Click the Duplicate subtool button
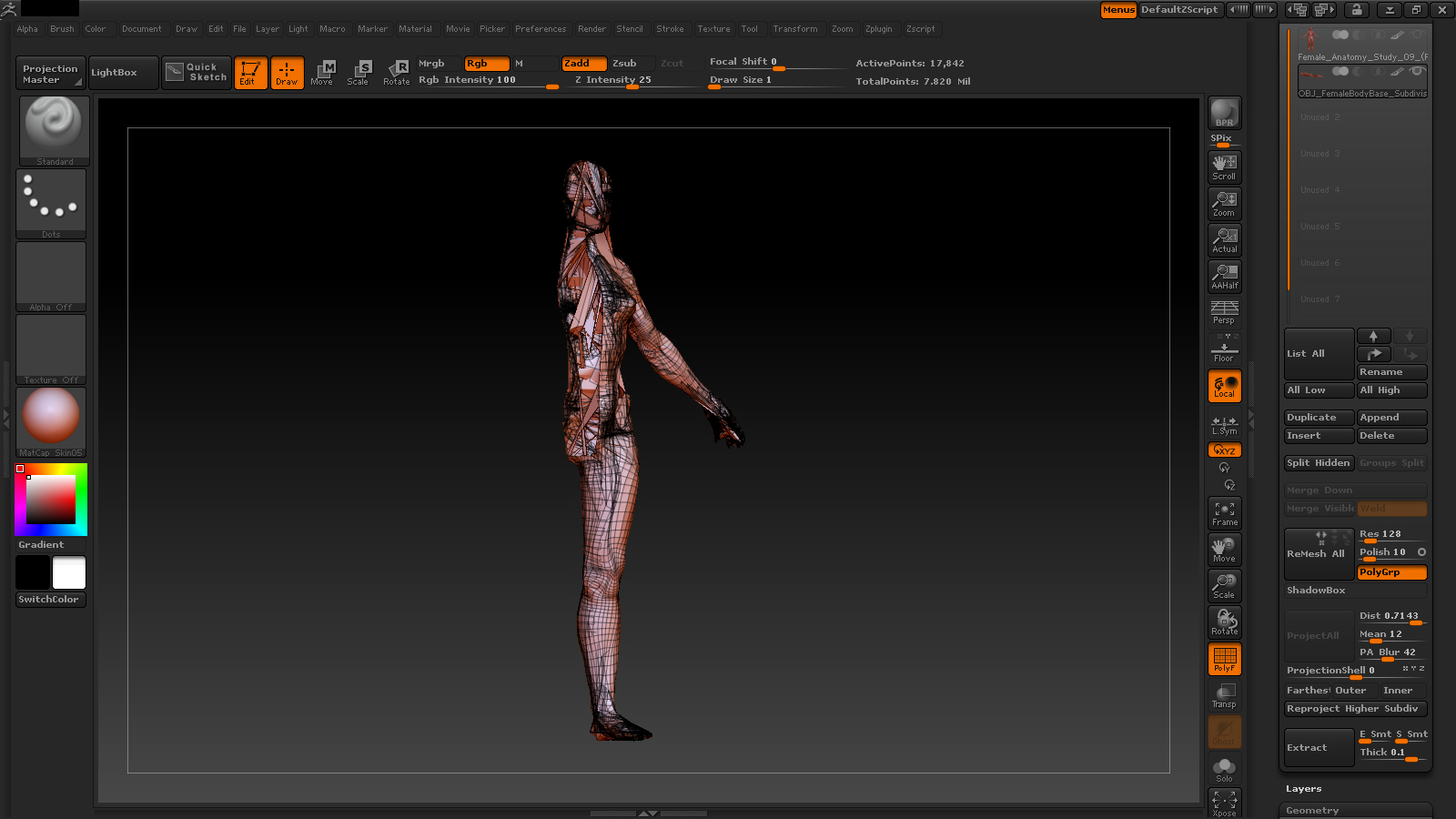 click(1318, 418)
